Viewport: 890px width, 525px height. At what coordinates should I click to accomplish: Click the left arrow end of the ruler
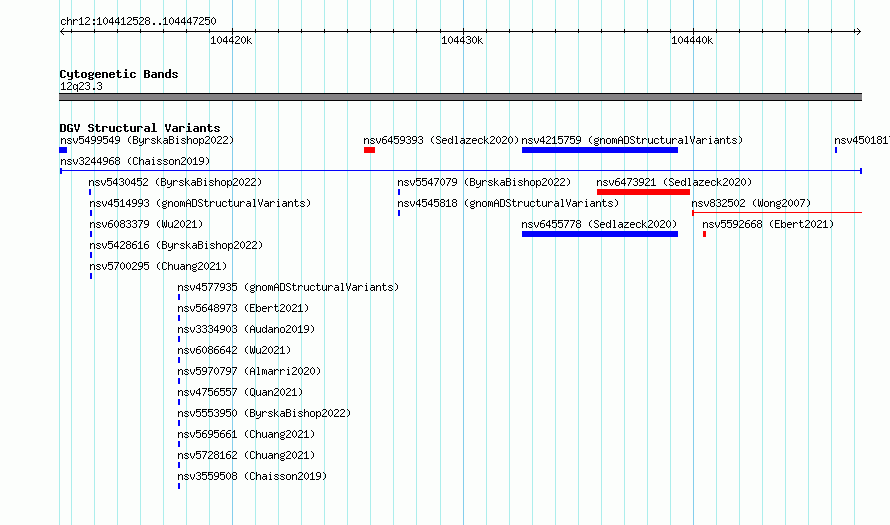[x=63, y=31]
